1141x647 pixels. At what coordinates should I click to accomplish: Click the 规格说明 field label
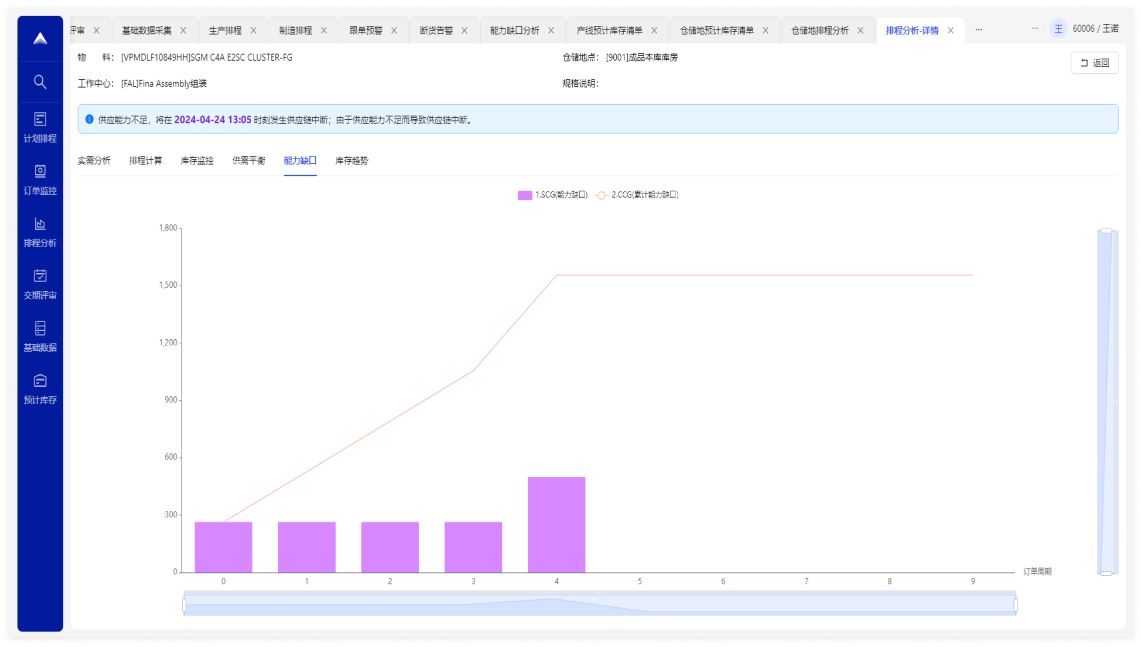pos(580,84)
